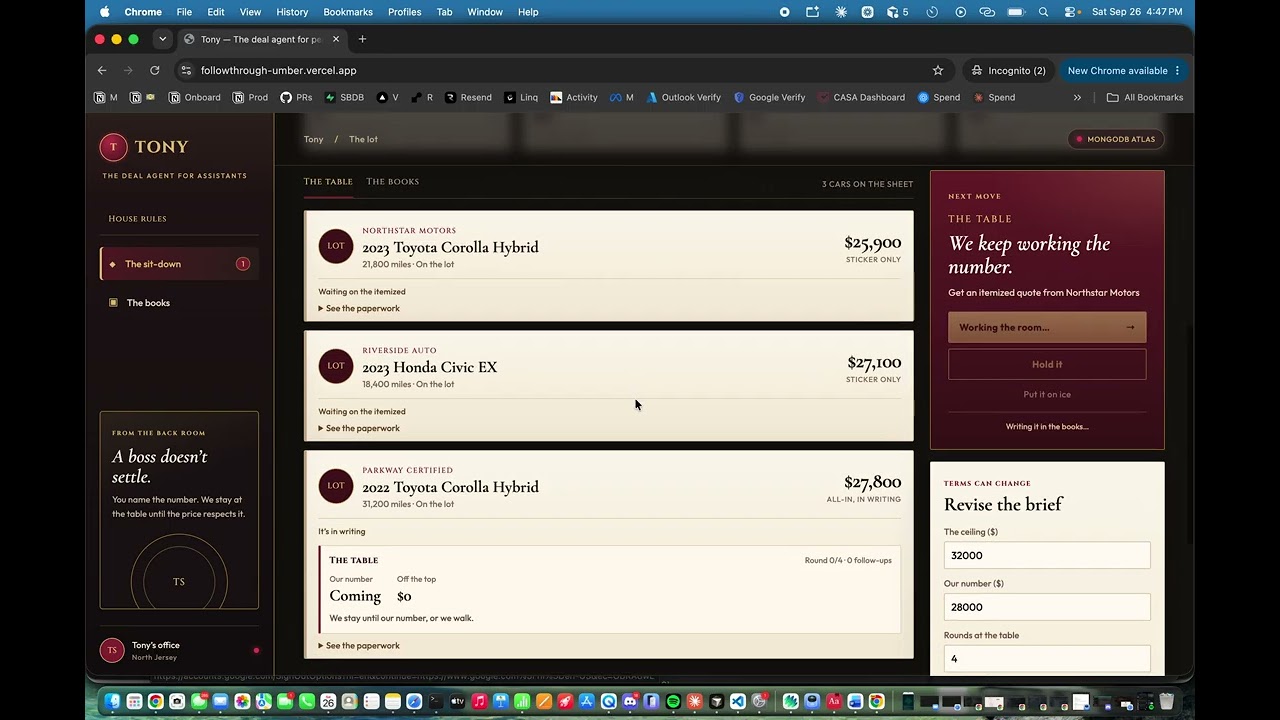Image resolution: width=1280 pixels, height=720 pixels.
Task: Click the Tony breadcrumb link
Action: point(313,140)
